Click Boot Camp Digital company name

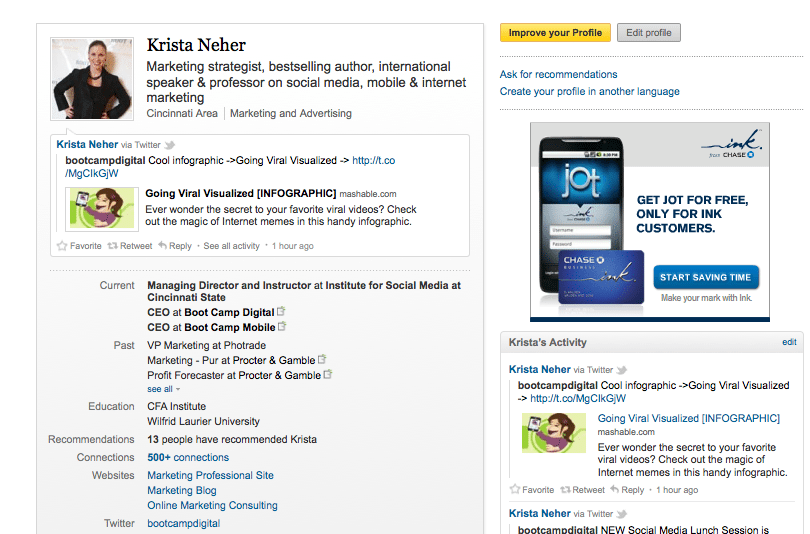pyautogui.click(x=229, y=312)
